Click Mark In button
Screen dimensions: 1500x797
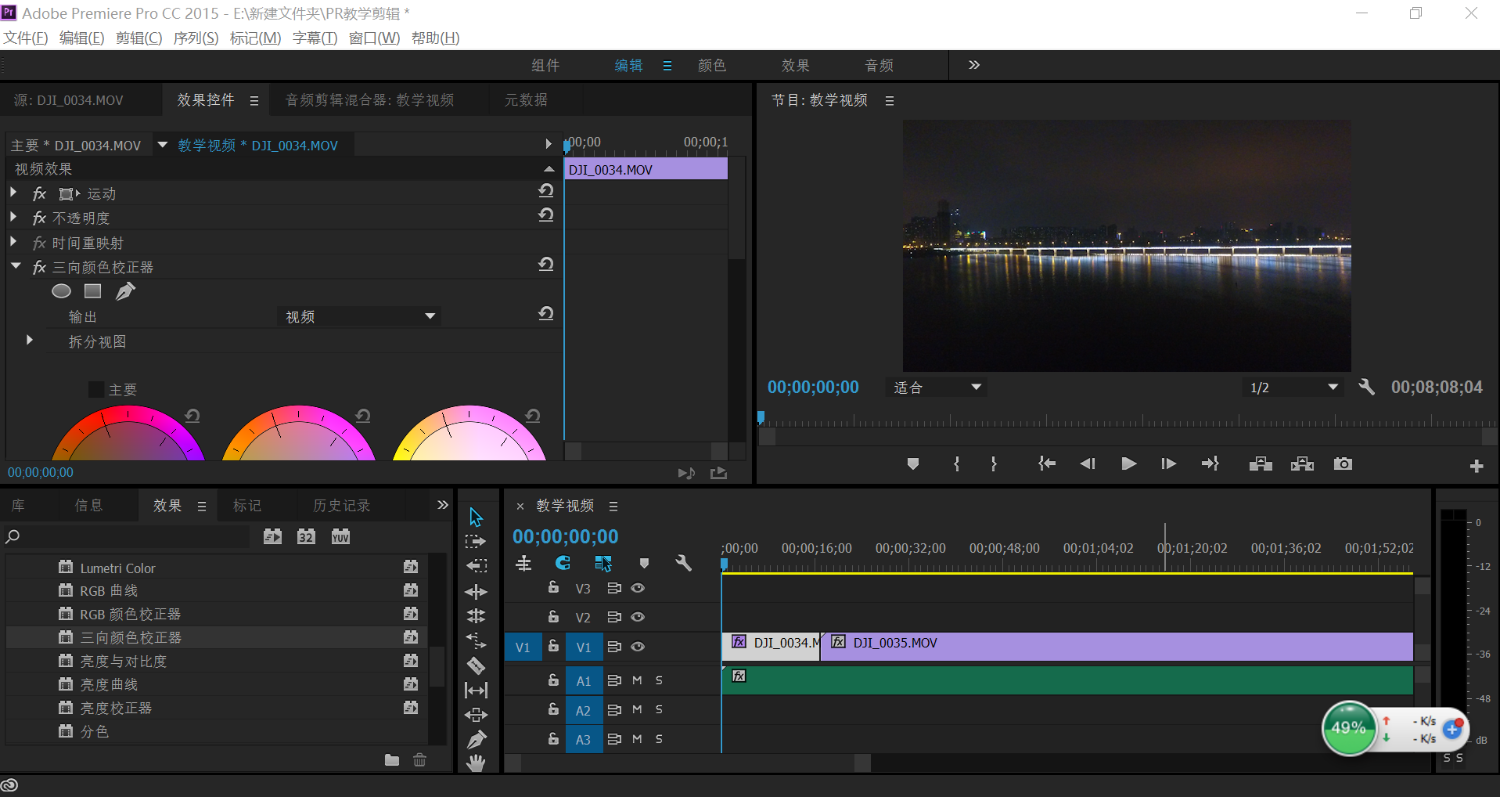pos(957,464)
